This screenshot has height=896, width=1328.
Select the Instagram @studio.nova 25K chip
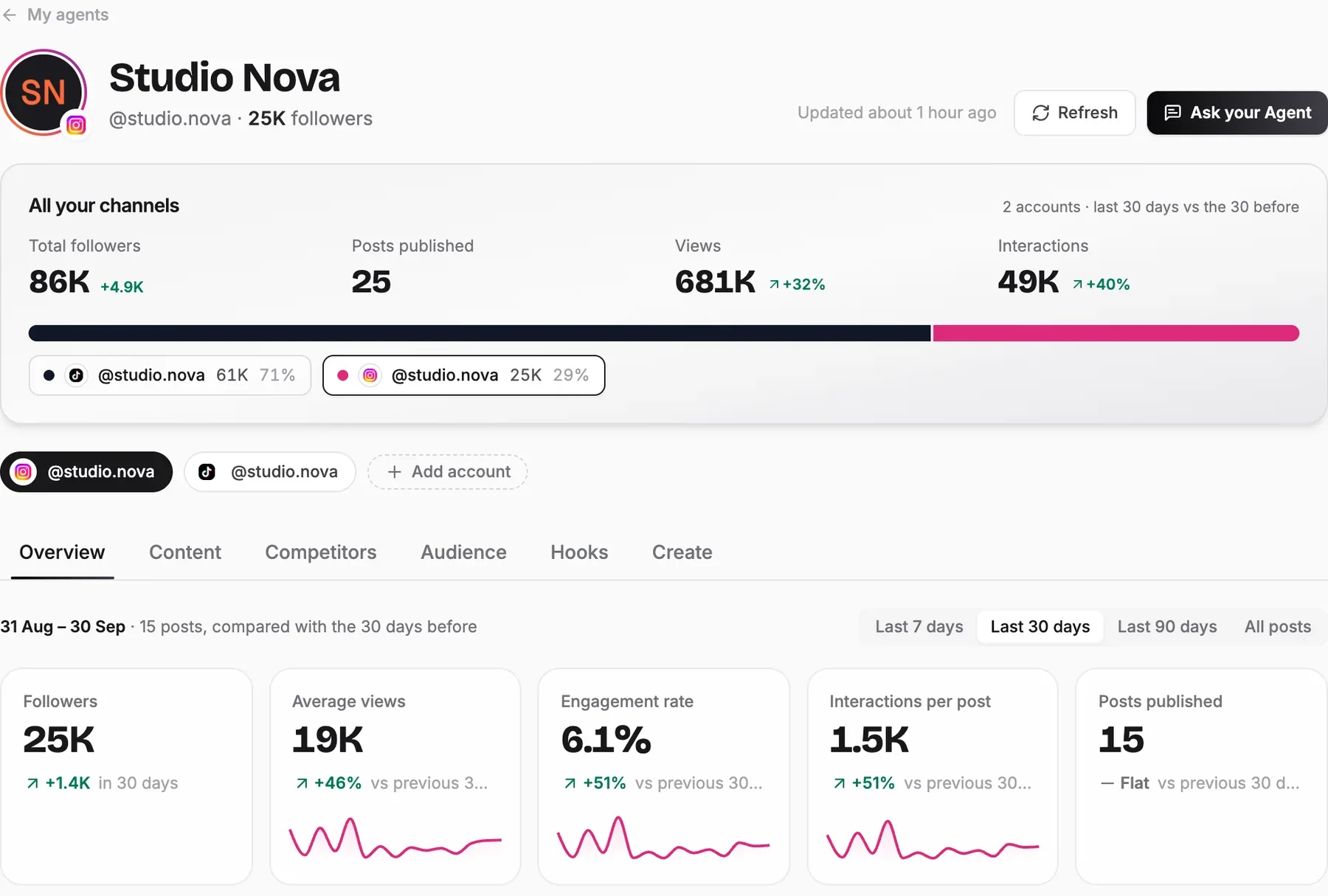pos(463,375)
